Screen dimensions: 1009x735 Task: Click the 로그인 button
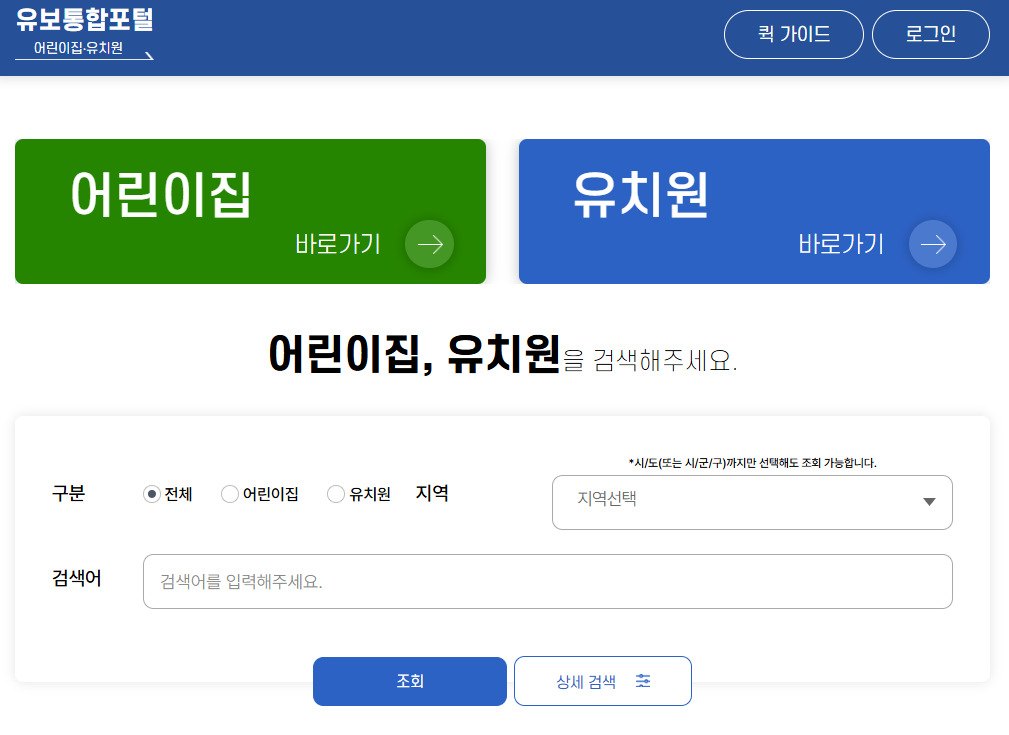pyautogui.click(x=930, y=33)
